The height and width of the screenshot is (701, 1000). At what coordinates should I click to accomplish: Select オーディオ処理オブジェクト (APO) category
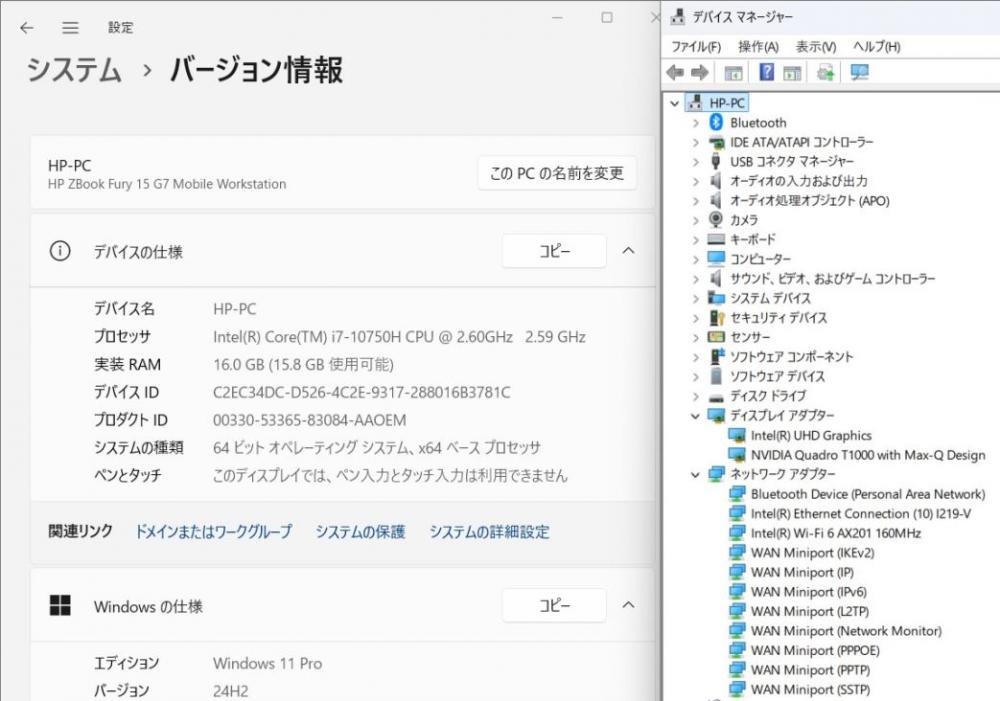[810, 201]
